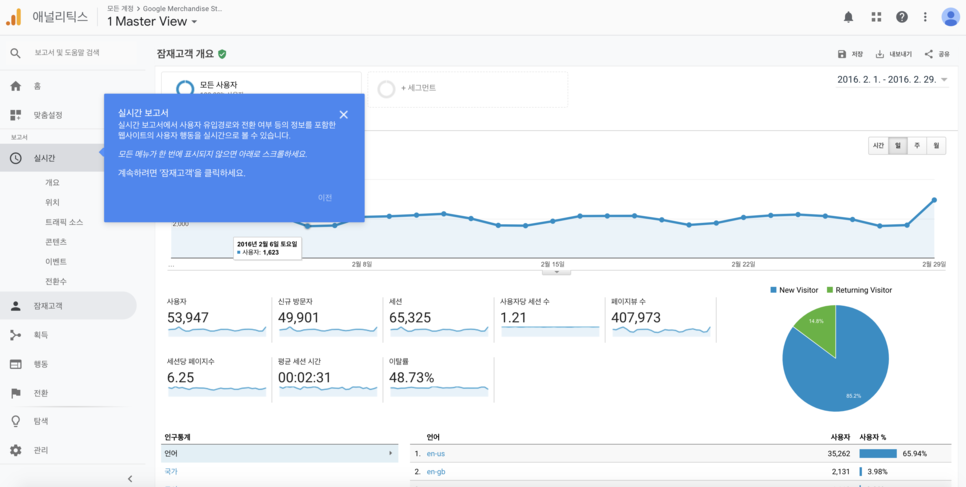
Task: Click the 행동 behavior icon
Action: tap(16, 364)
